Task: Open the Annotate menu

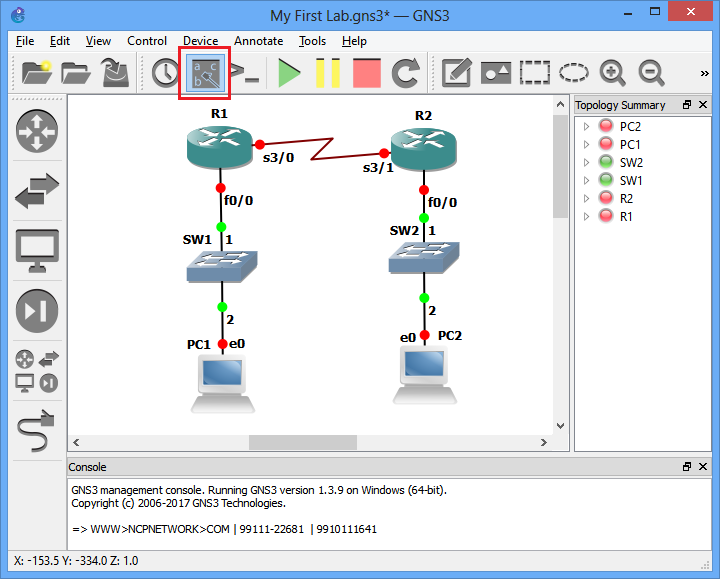Action: click(x=259, y=41)
